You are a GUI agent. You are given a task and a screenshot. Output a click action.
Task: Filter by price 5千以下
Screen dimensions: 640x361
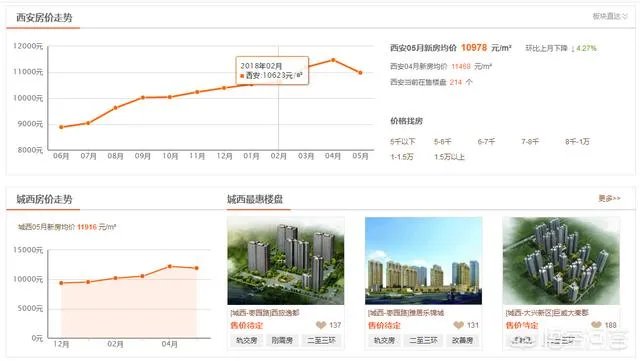click(x=402, y=142)
